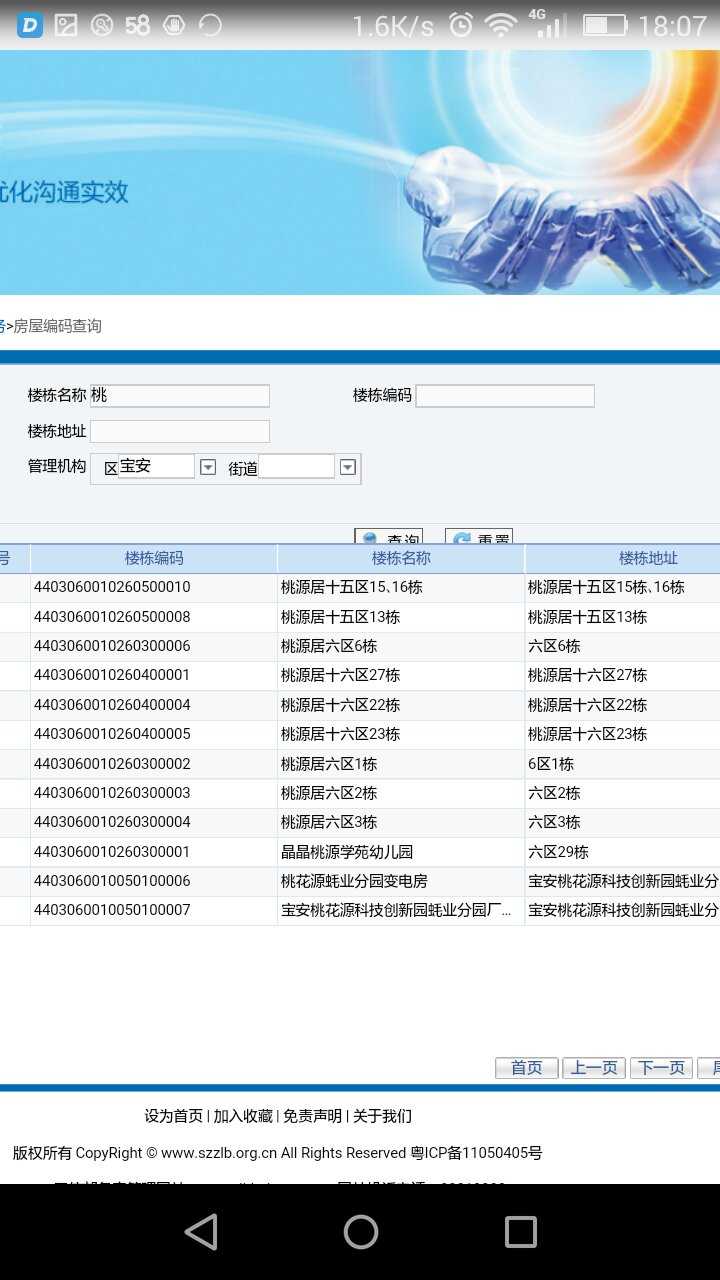
Task: Tap the battery icon in status bar
Action: point(604,25)
